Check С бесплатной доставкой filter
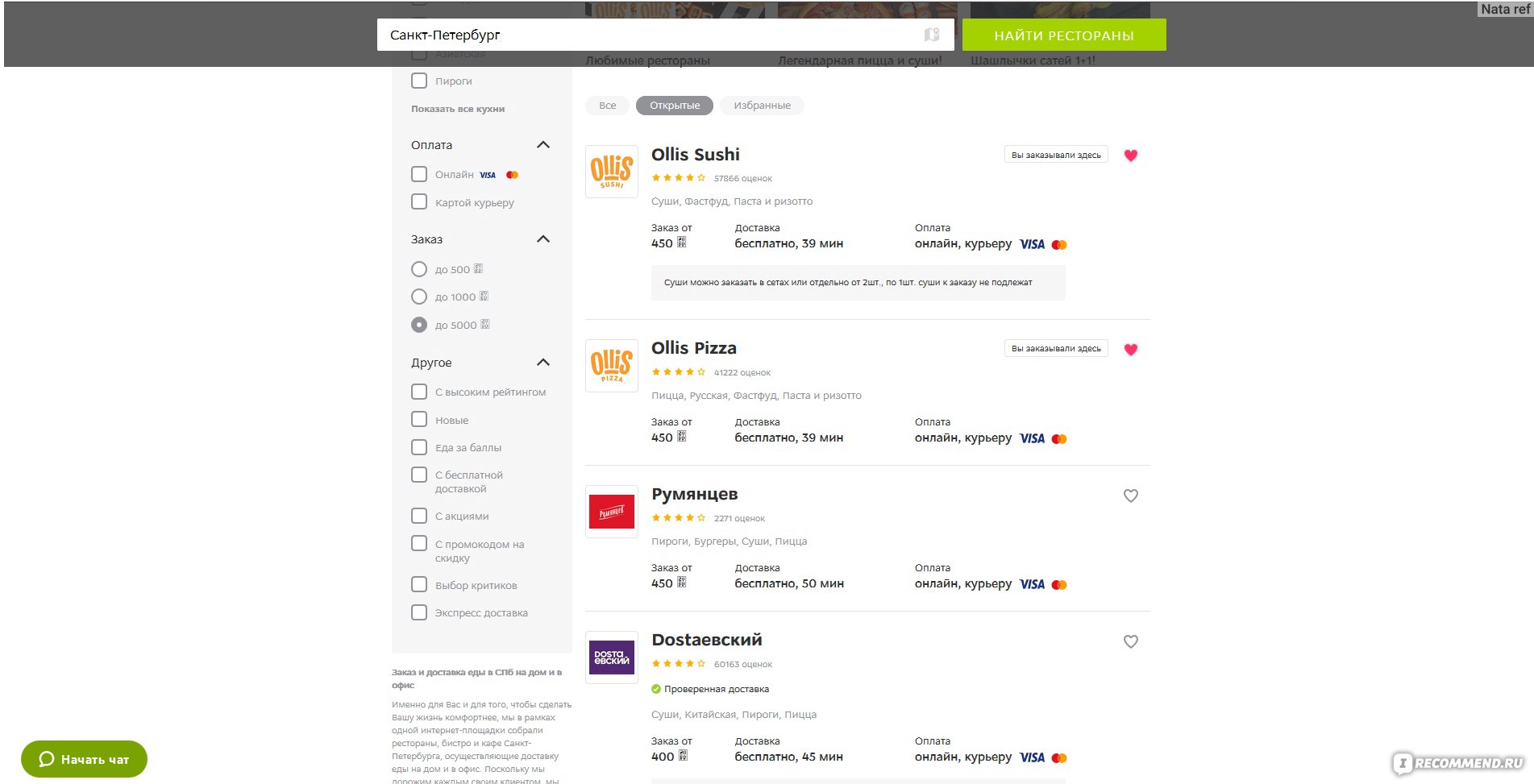Image resolution: width=1534 pixels, height=784 pixels. coord(419,475)
